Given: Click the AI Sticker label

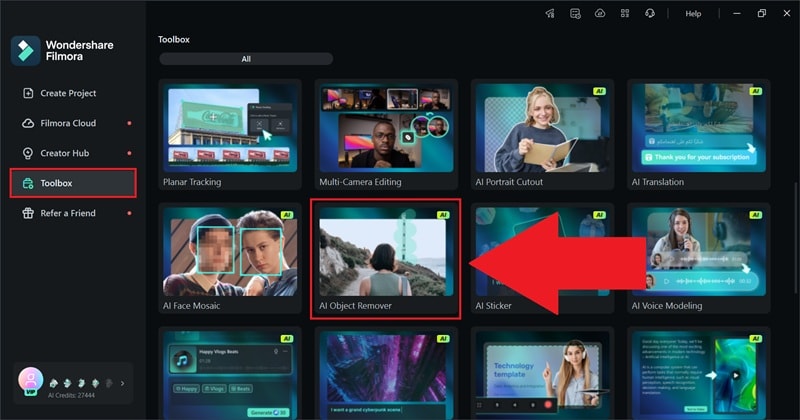Looking at the screenshot, I should [x=493, y=306].
